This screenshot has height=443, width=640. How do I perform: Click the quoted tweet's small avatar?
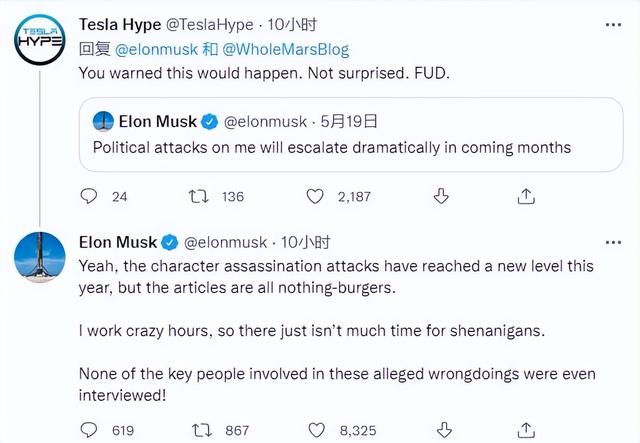(102, 122)
